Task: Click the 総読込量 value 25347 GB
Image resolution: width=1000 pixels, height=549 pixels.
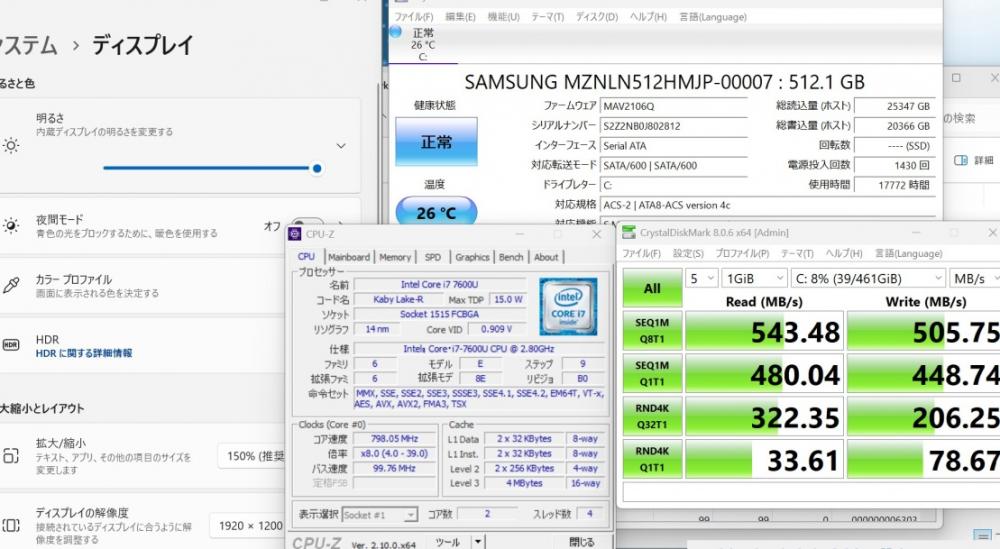Action: point(895,106)
